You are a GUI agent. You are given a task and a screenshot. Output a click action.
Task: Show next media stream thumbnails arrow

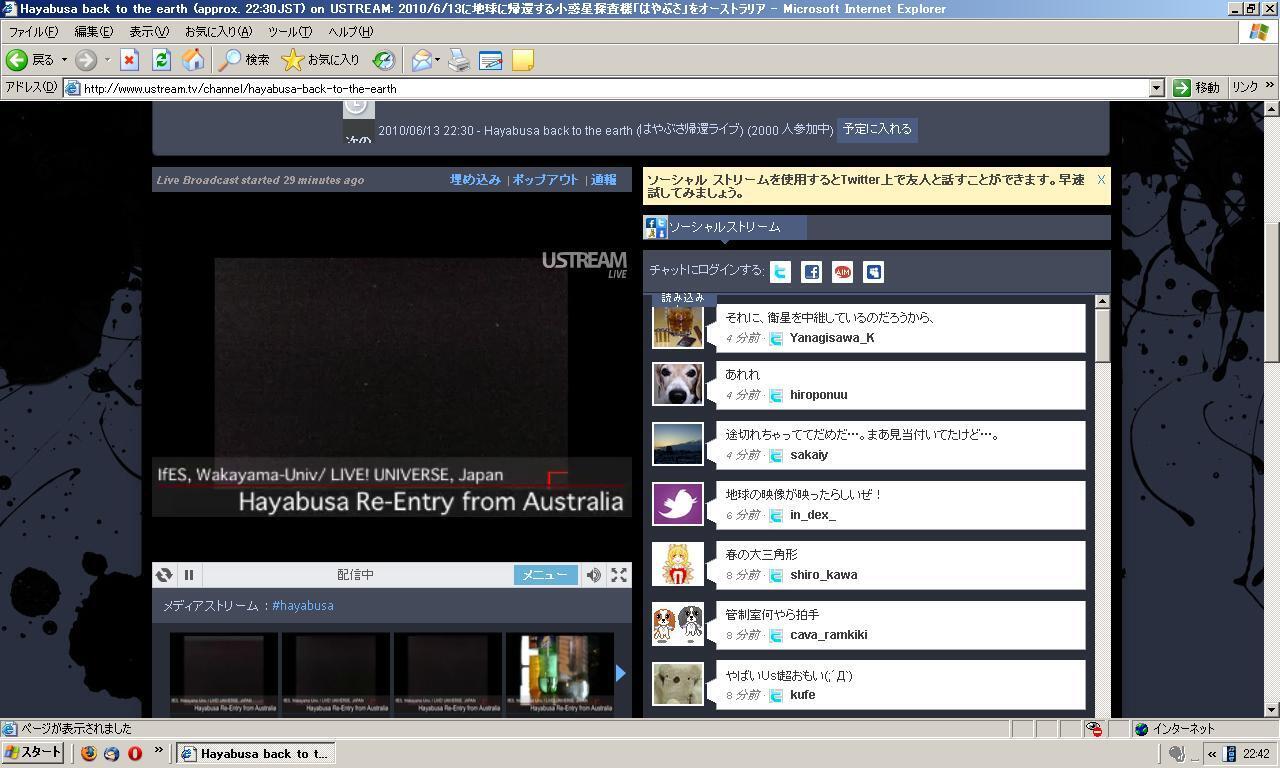click(620, 673)
